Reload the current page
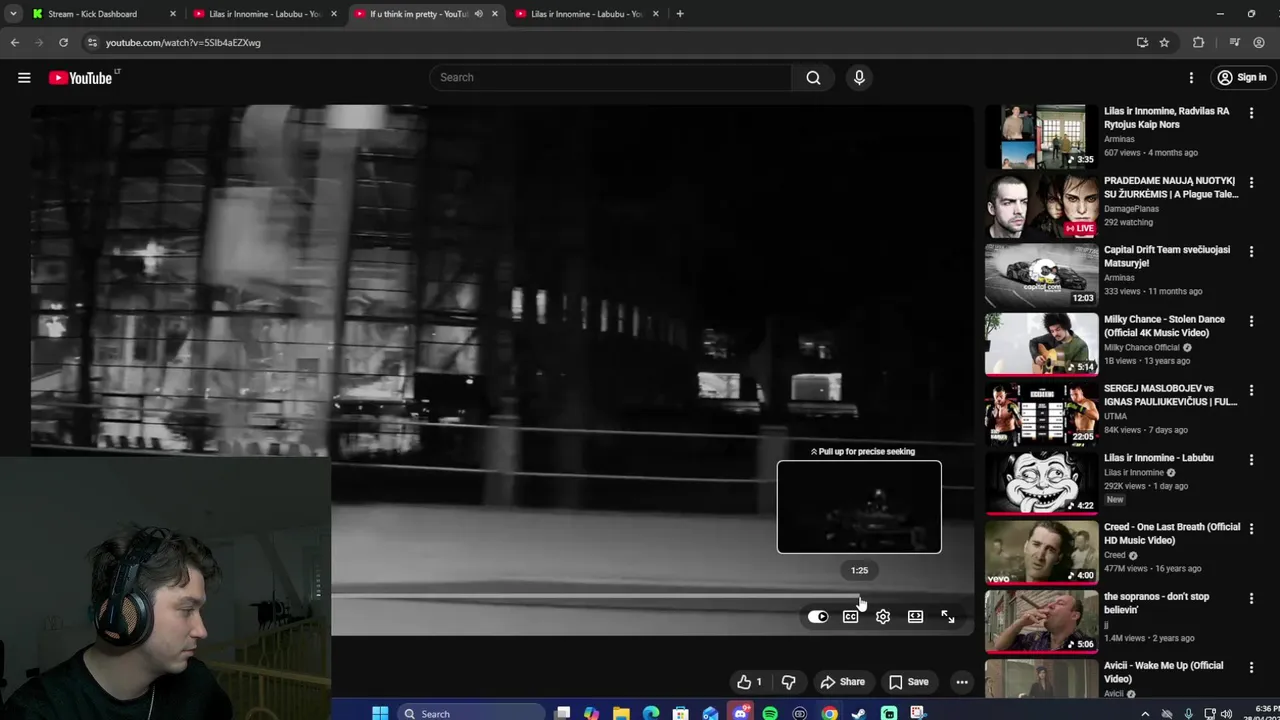Image resolution: width=1280 pixels, height=720 pixels. pos(63,42)
